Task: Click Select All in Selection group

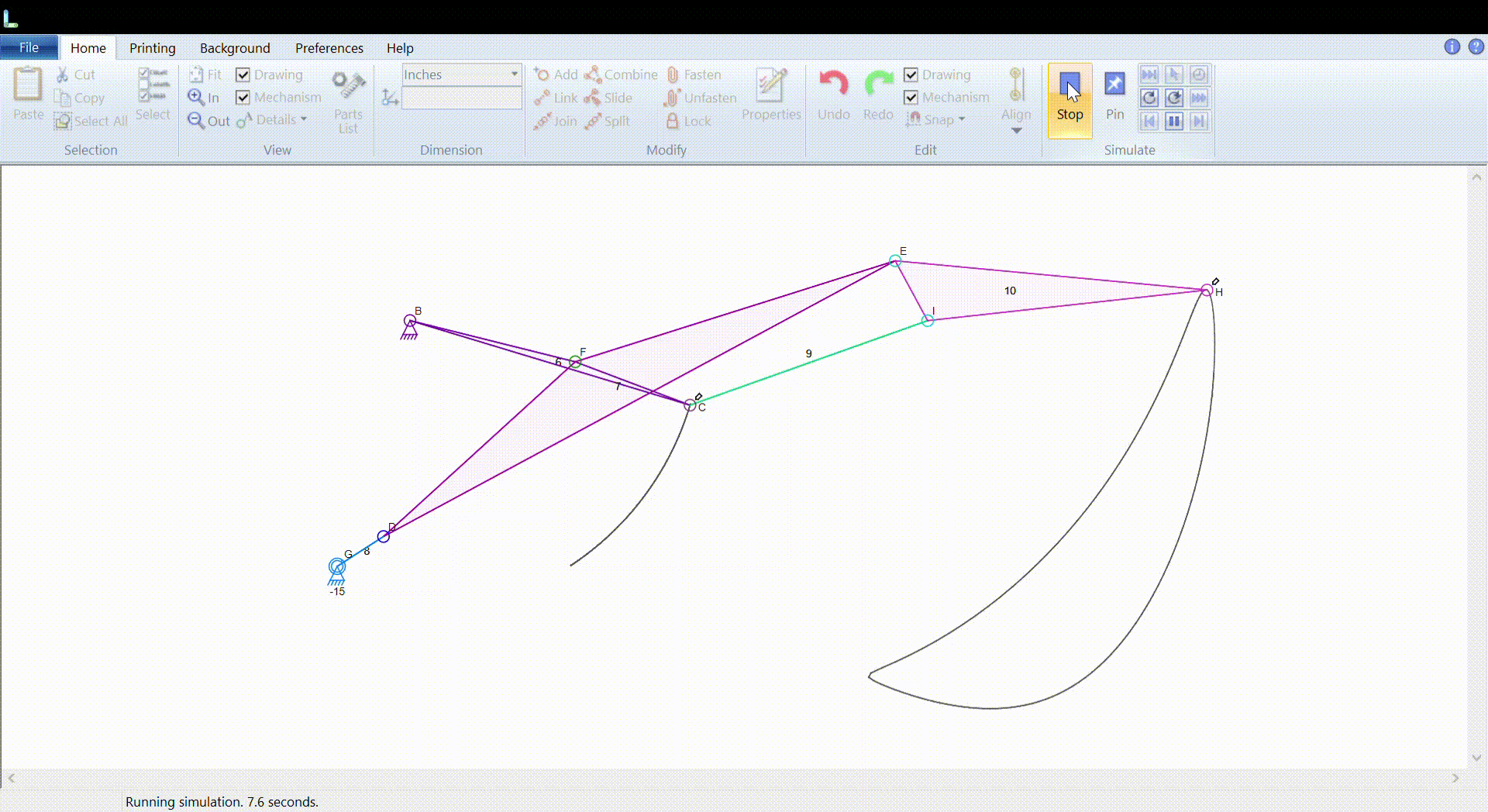Action: 91,121
